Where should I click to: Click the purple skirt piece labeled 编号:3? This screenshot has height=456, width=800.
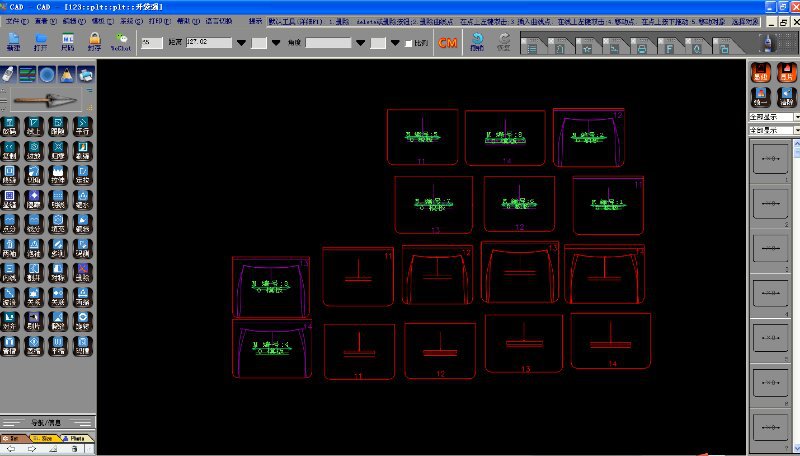[271, 287]
